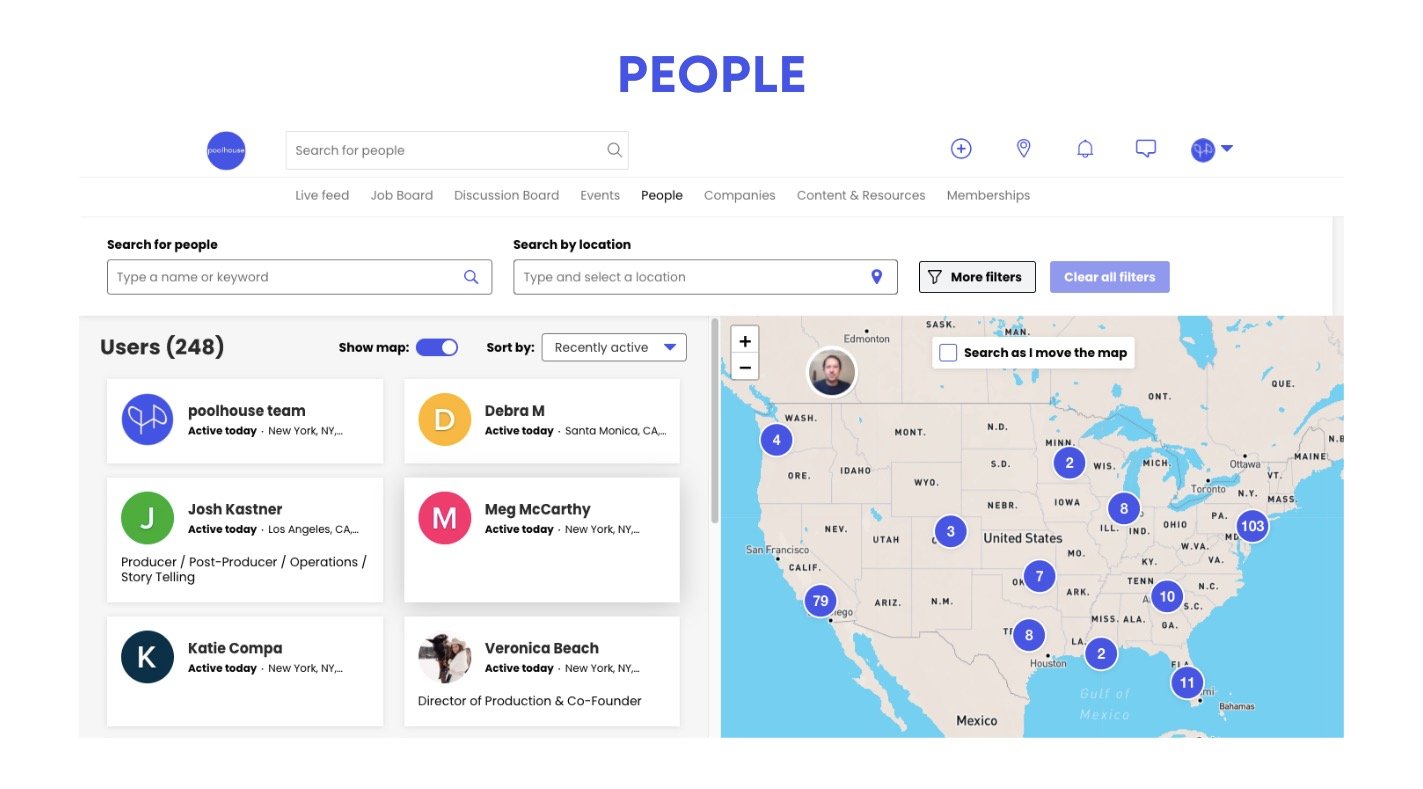Click map cluster marker 79
The image size is (1423, 789).
pyautogui.click(x=821, y=601)
